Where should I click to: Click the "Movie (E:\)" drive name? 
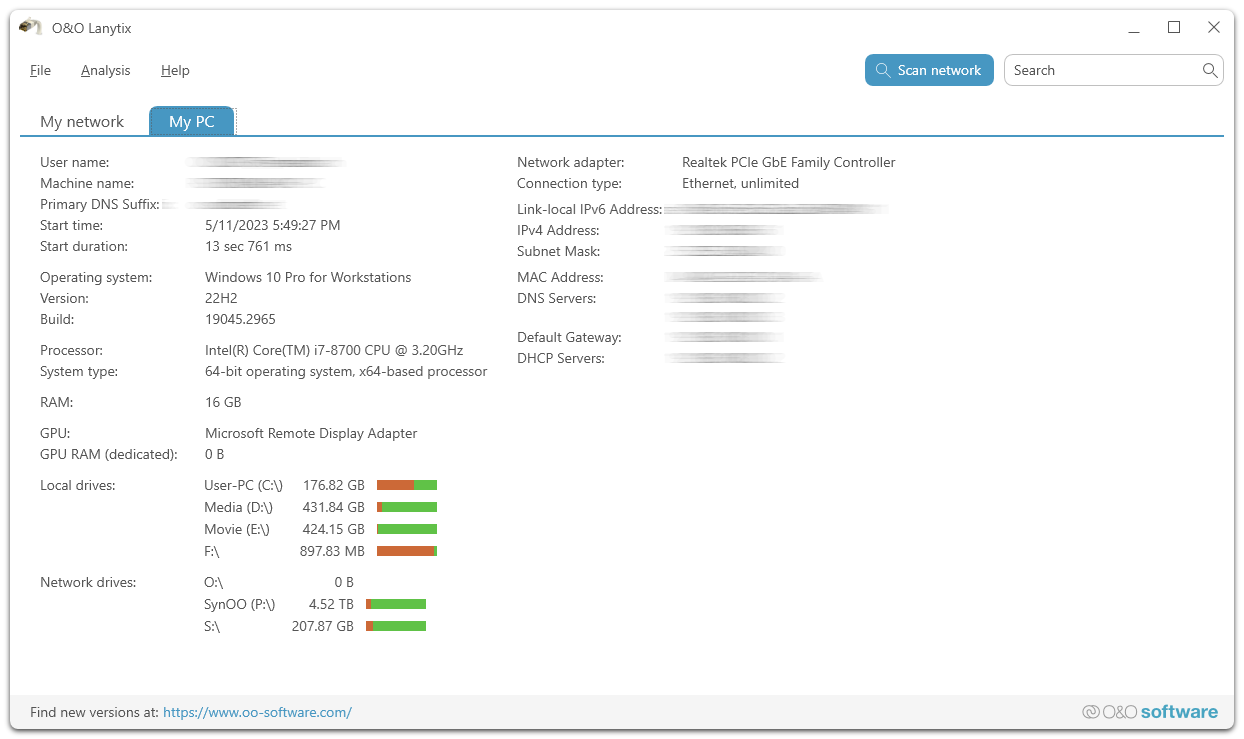pyautogui.click(x=237, y=529)
